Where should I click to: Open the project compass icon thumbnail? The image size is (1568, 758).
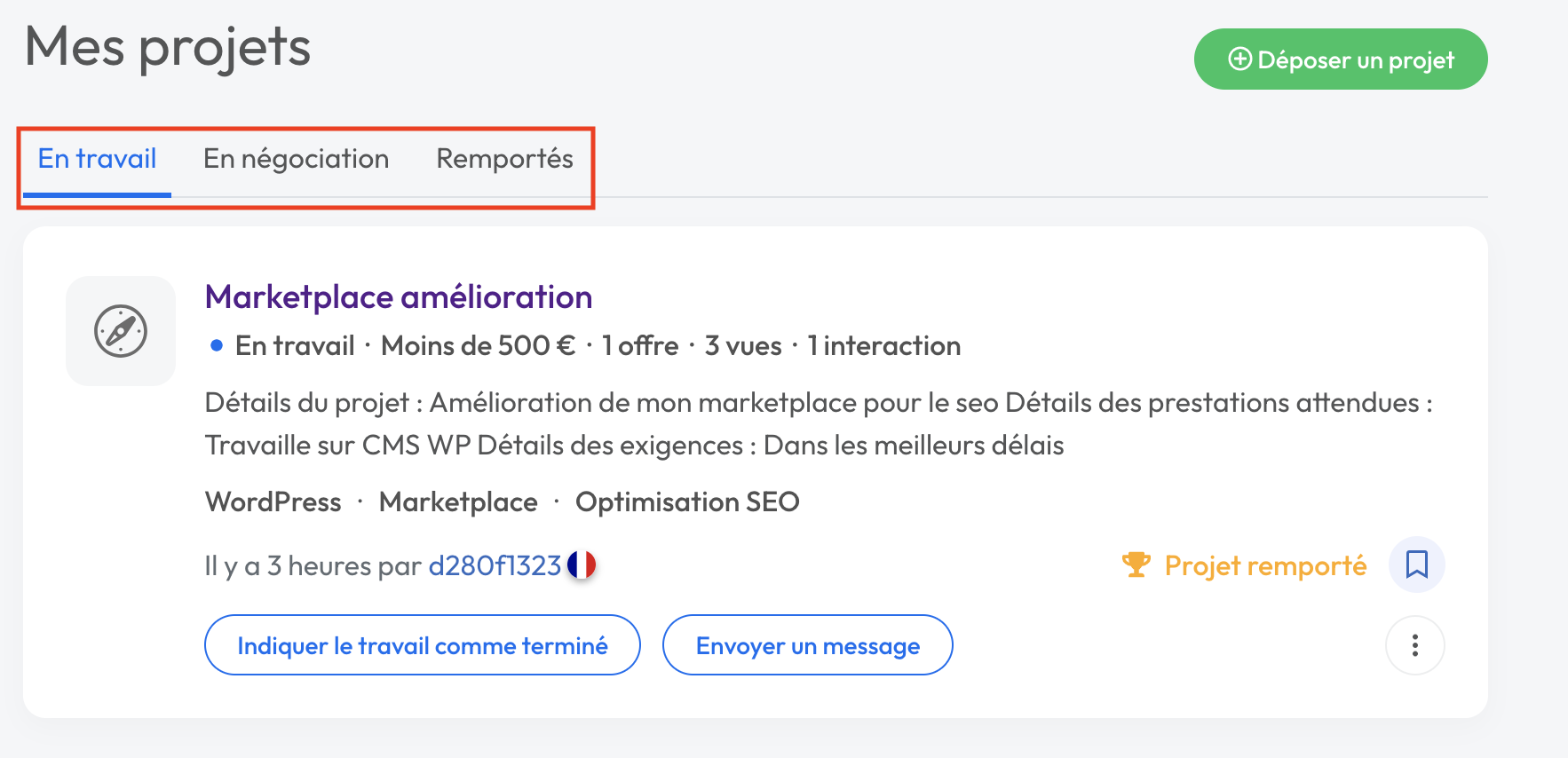[121, 331]
